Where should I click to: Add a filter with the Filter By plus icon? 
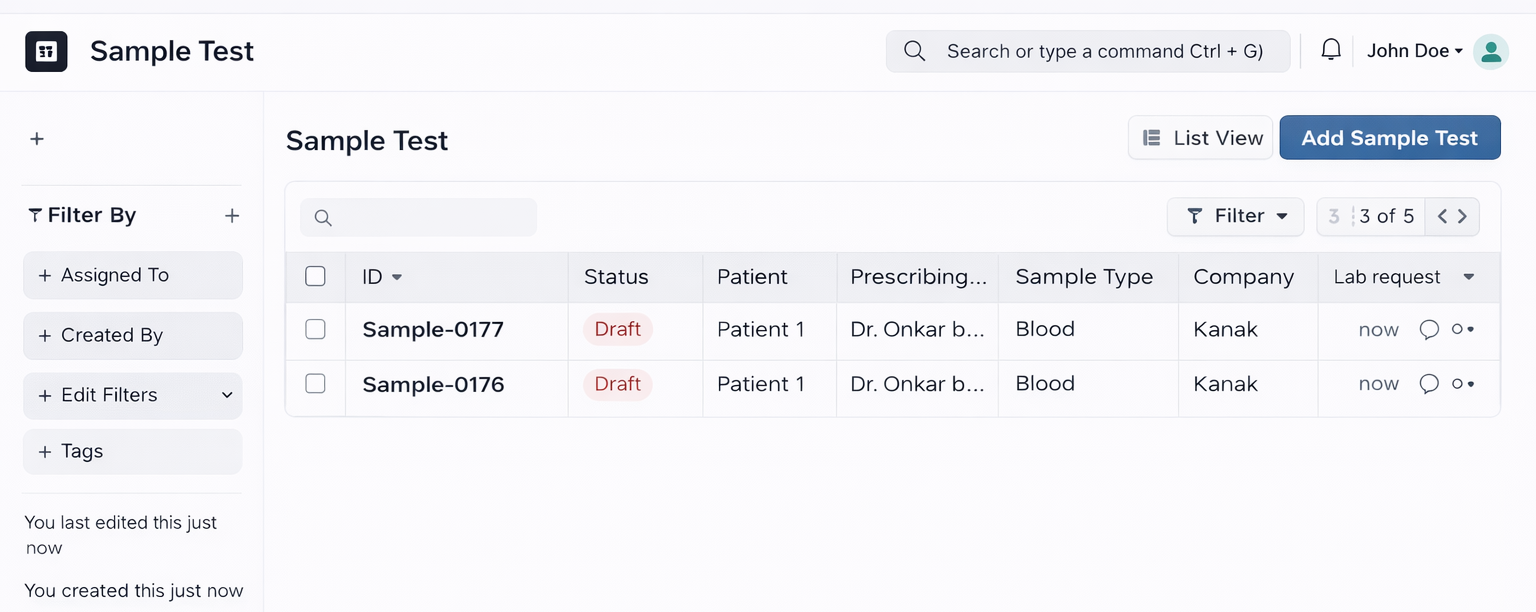232,215
